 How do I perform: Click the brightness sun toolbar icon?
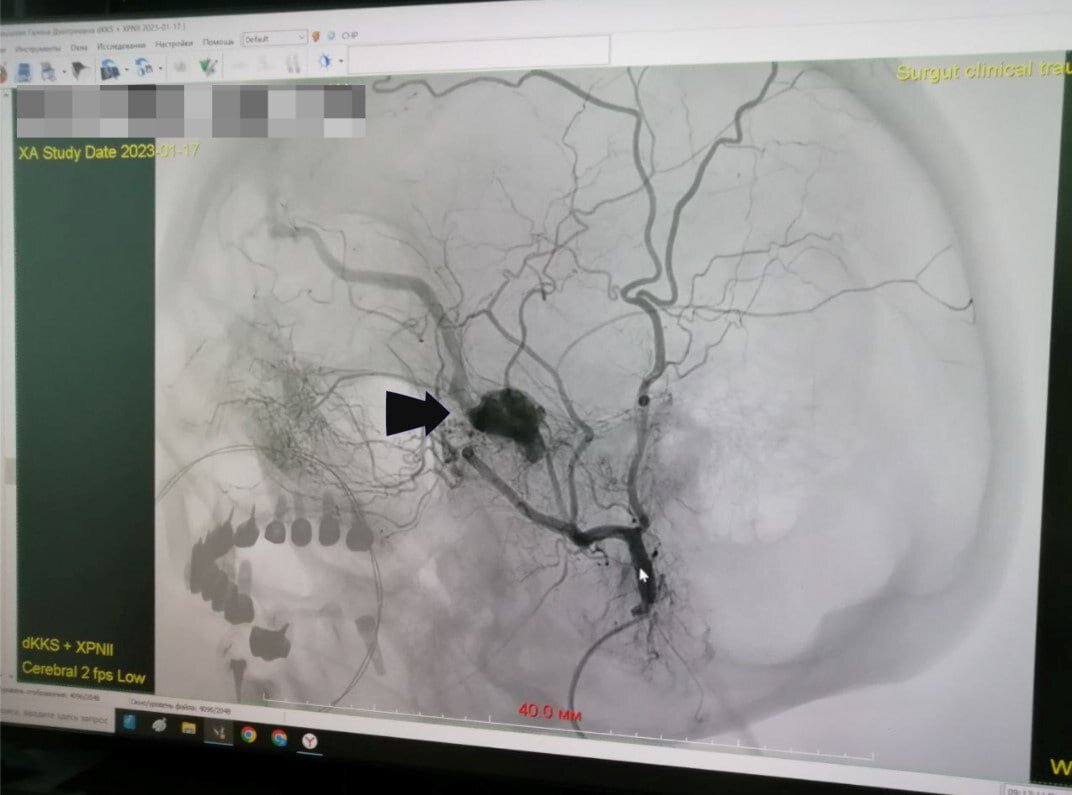coord(325,62)
